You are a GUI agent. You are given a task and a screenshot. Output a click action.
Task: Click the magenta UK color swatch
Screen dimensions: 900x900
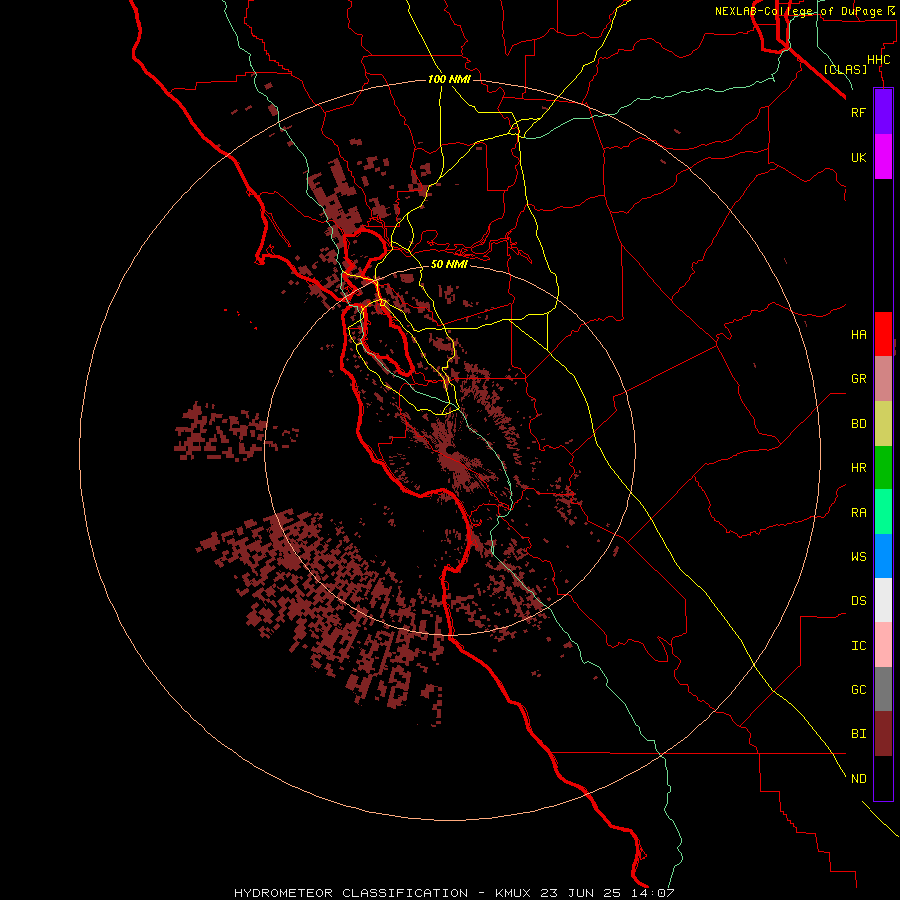coord(883,157)
